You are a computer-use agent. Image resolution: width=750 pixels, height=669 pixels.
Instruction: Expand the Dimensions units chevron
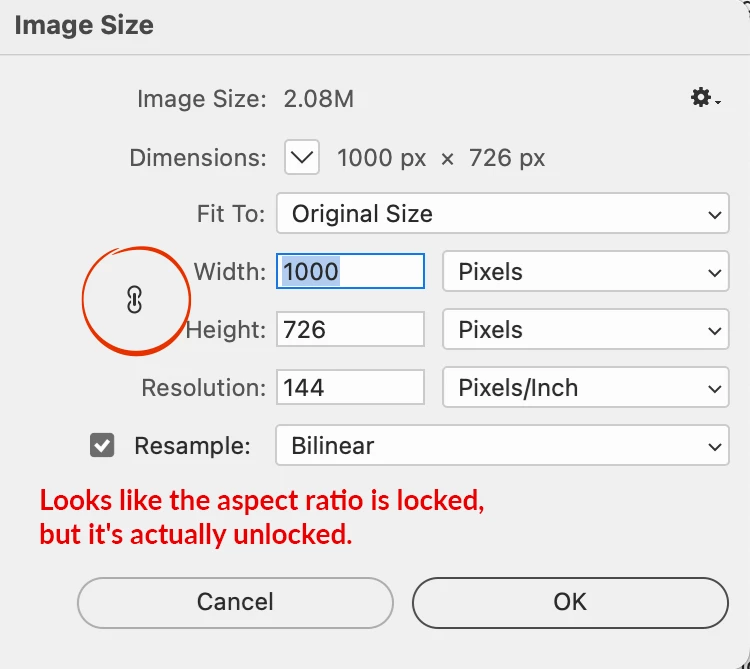pos(302,157)
